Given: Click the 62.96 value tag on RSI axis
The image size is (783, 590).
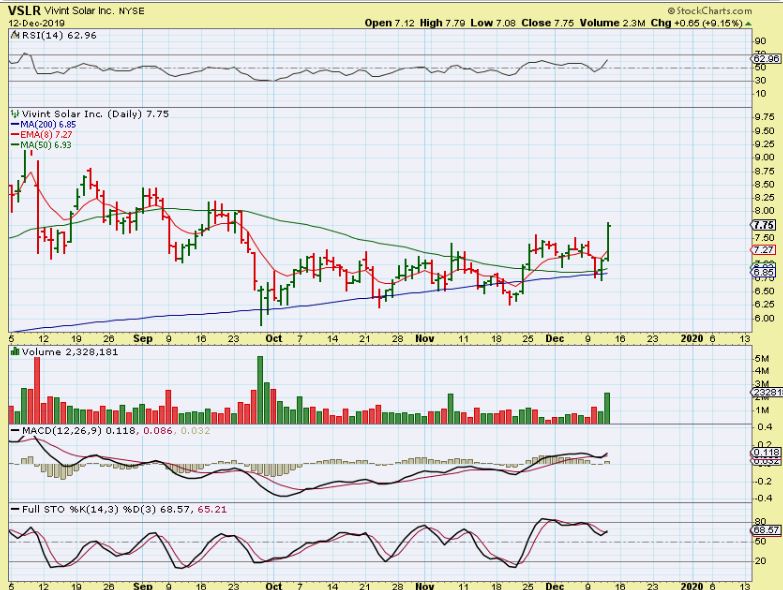Looking at the screenshot, I should pyautogui.click(x=766, y=59).
